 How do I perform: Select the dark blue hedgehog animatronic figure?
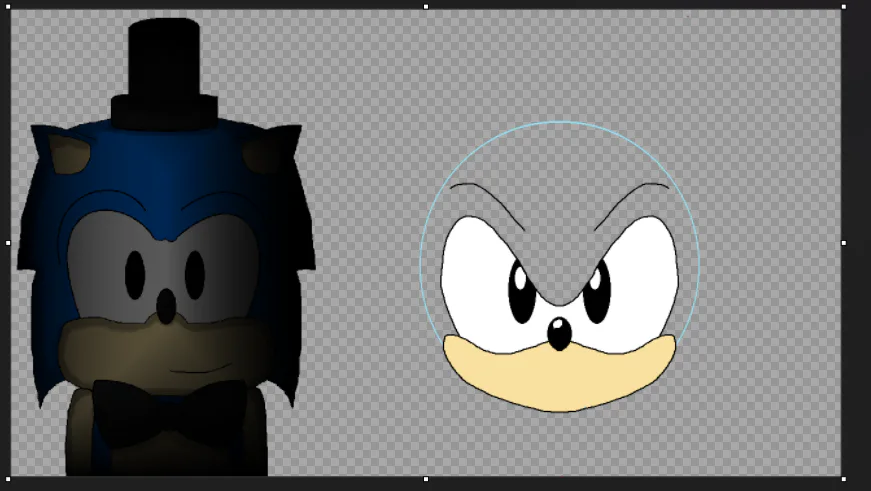[167, 247]
